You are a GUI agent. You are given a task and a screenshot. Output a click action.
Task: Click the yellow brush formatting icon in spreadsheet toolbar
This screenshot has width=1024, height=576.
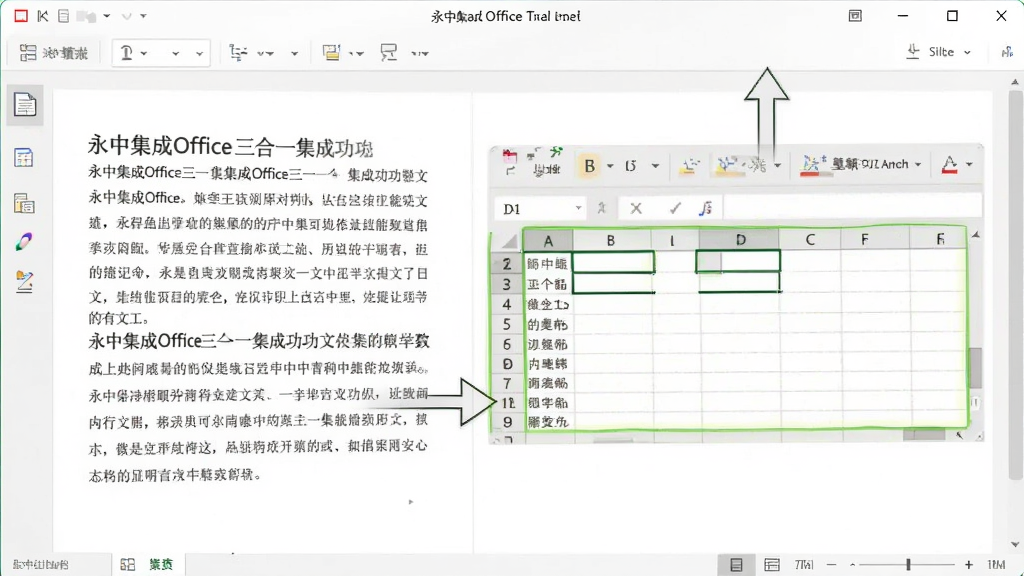click(728, 165)
